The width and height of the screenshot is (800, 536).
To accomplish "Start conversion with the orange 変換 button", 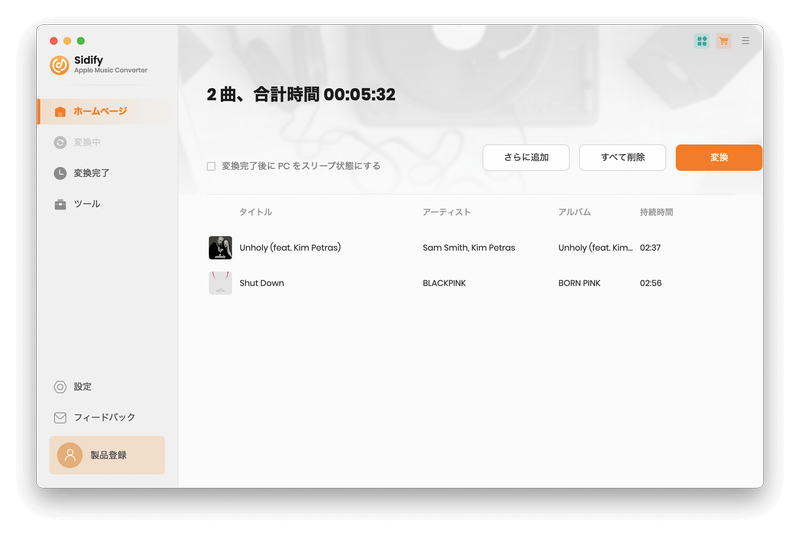I will click(x=719, y=158).
